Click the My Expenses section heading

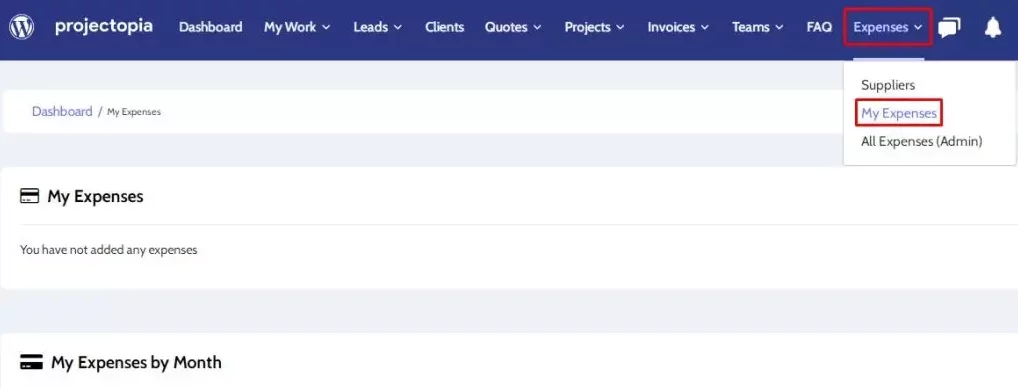95,197
